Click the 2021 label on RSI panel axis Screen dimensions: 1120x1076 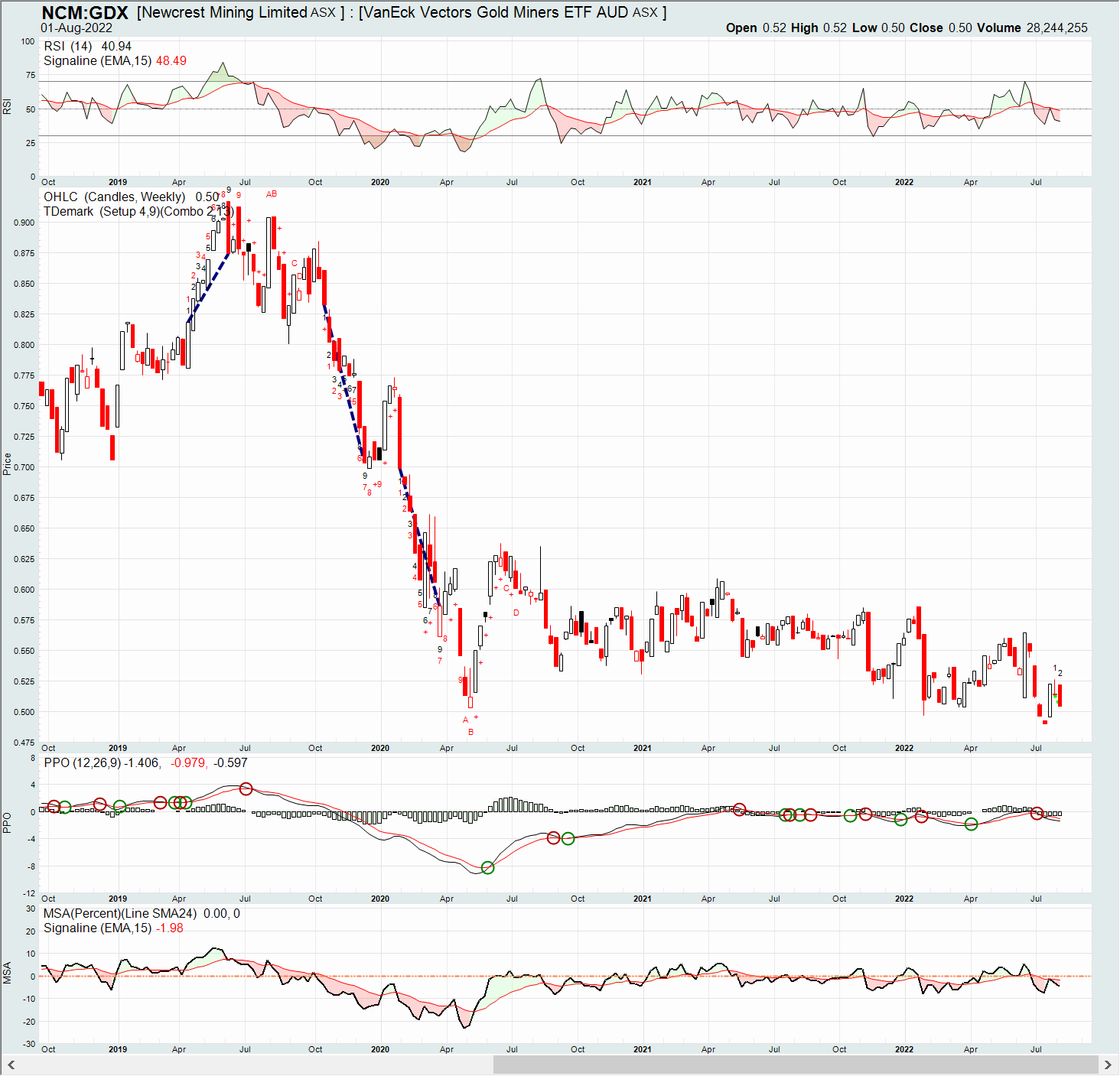click(643, 183)
